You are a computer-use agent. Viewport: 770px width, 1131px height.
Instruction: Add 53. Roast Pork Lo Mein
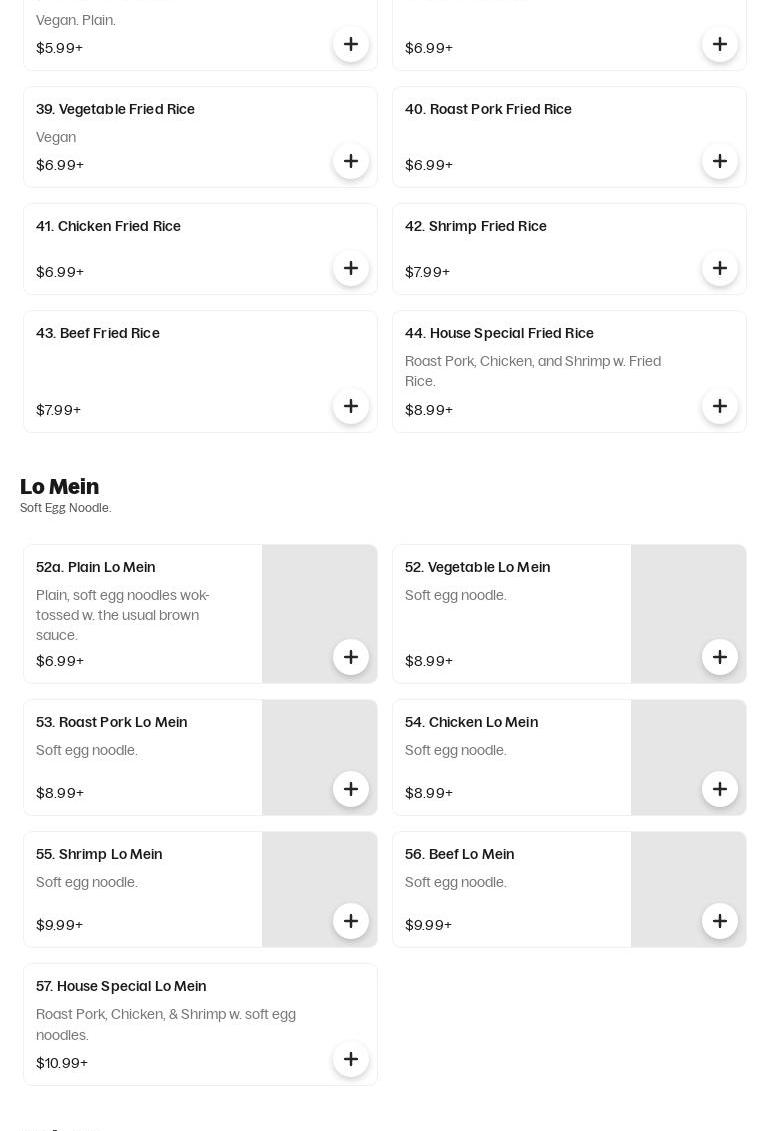tap(351, 789)
